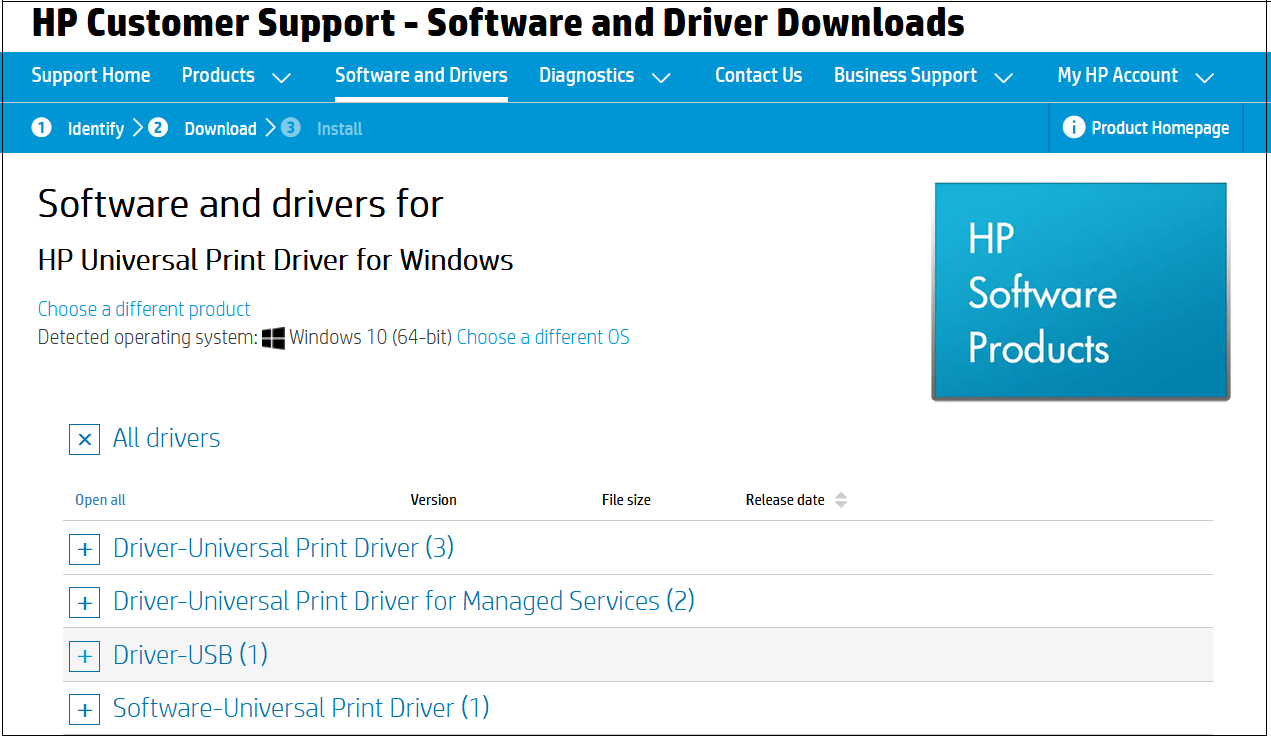Viewport: 1271px width, 742px height.
Task: Click the step 3 number circle
Action: point(290,127)
